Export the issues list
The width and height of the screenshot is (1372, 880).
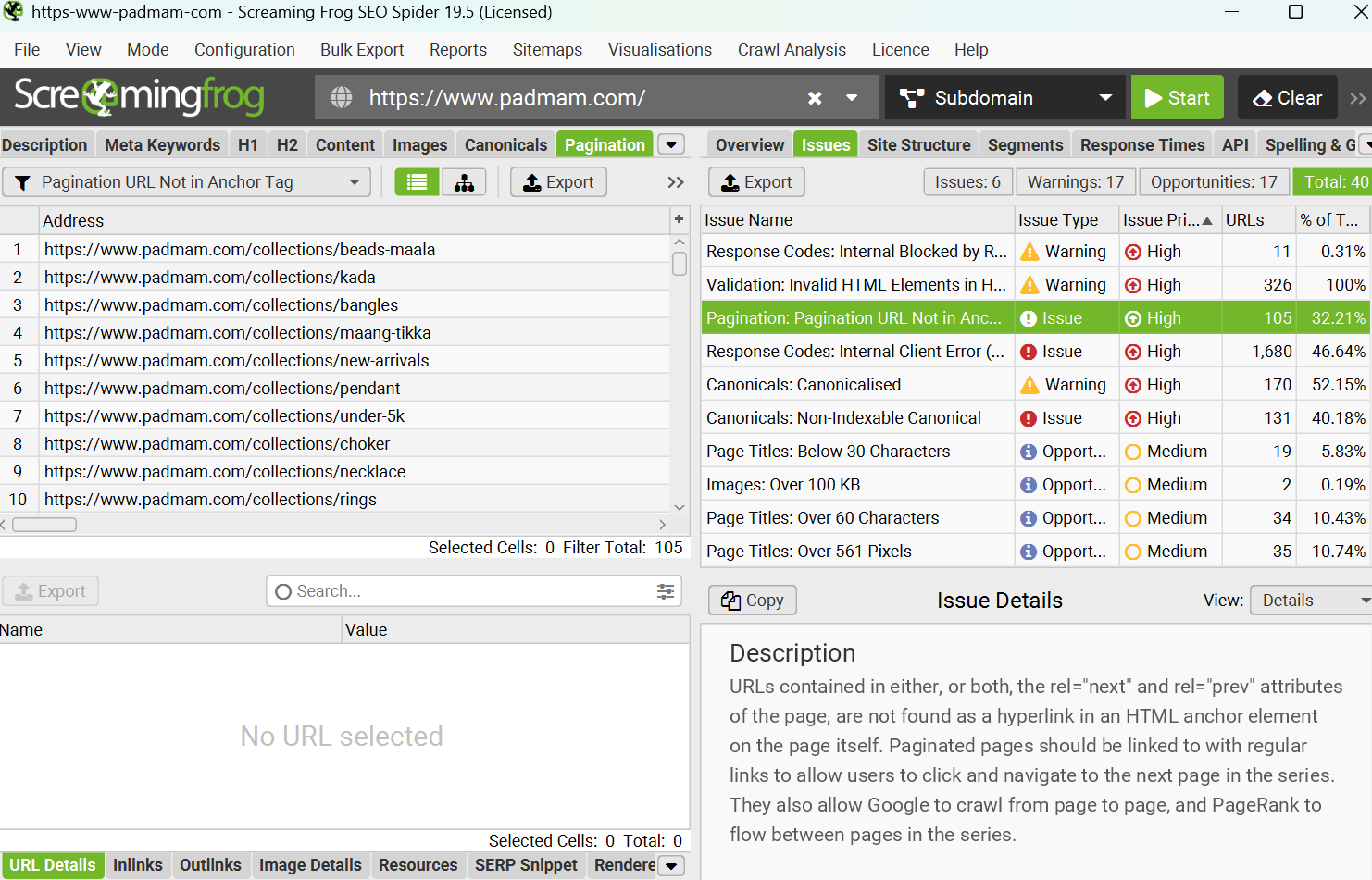pos(755,182)
